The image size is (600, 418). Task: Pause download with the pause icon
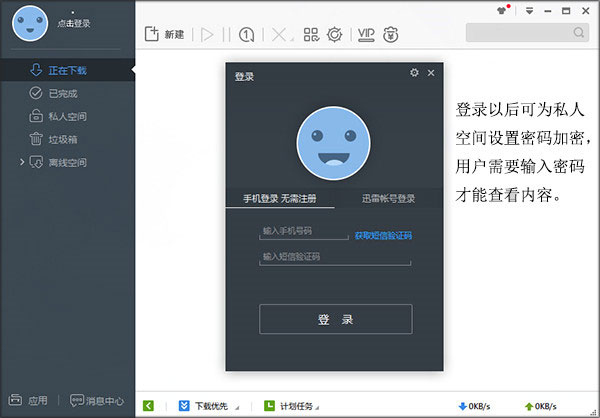[227, 35]
